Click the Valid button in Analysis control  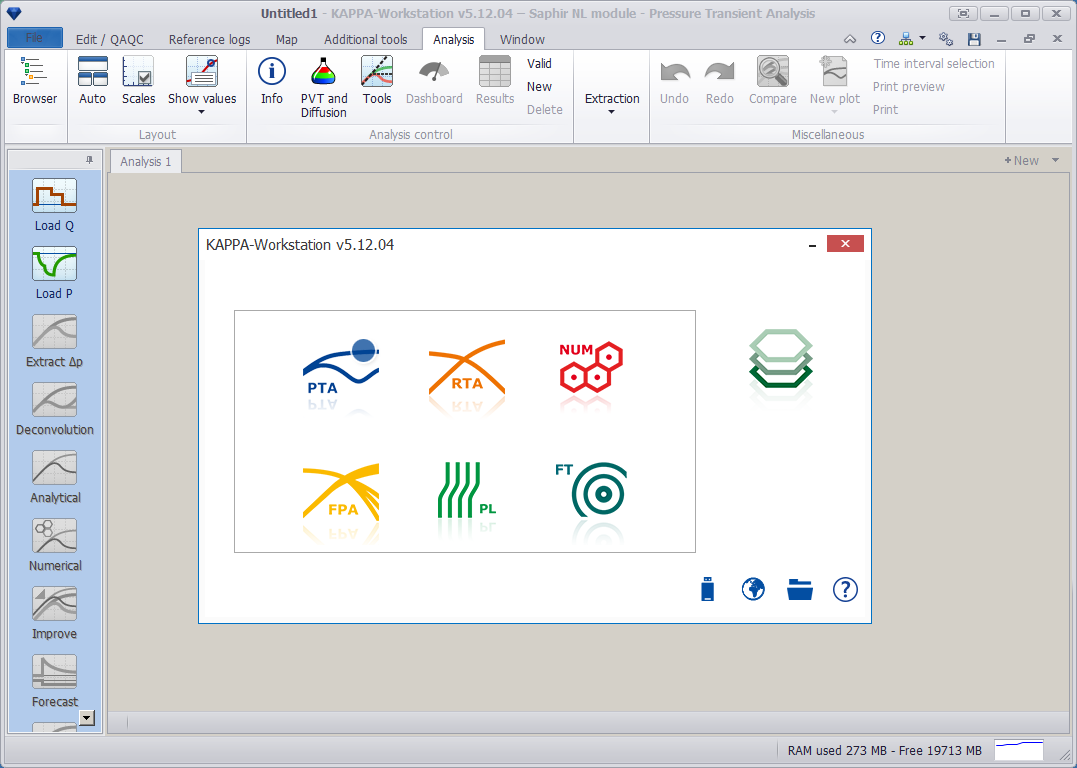tap(539, 63)
